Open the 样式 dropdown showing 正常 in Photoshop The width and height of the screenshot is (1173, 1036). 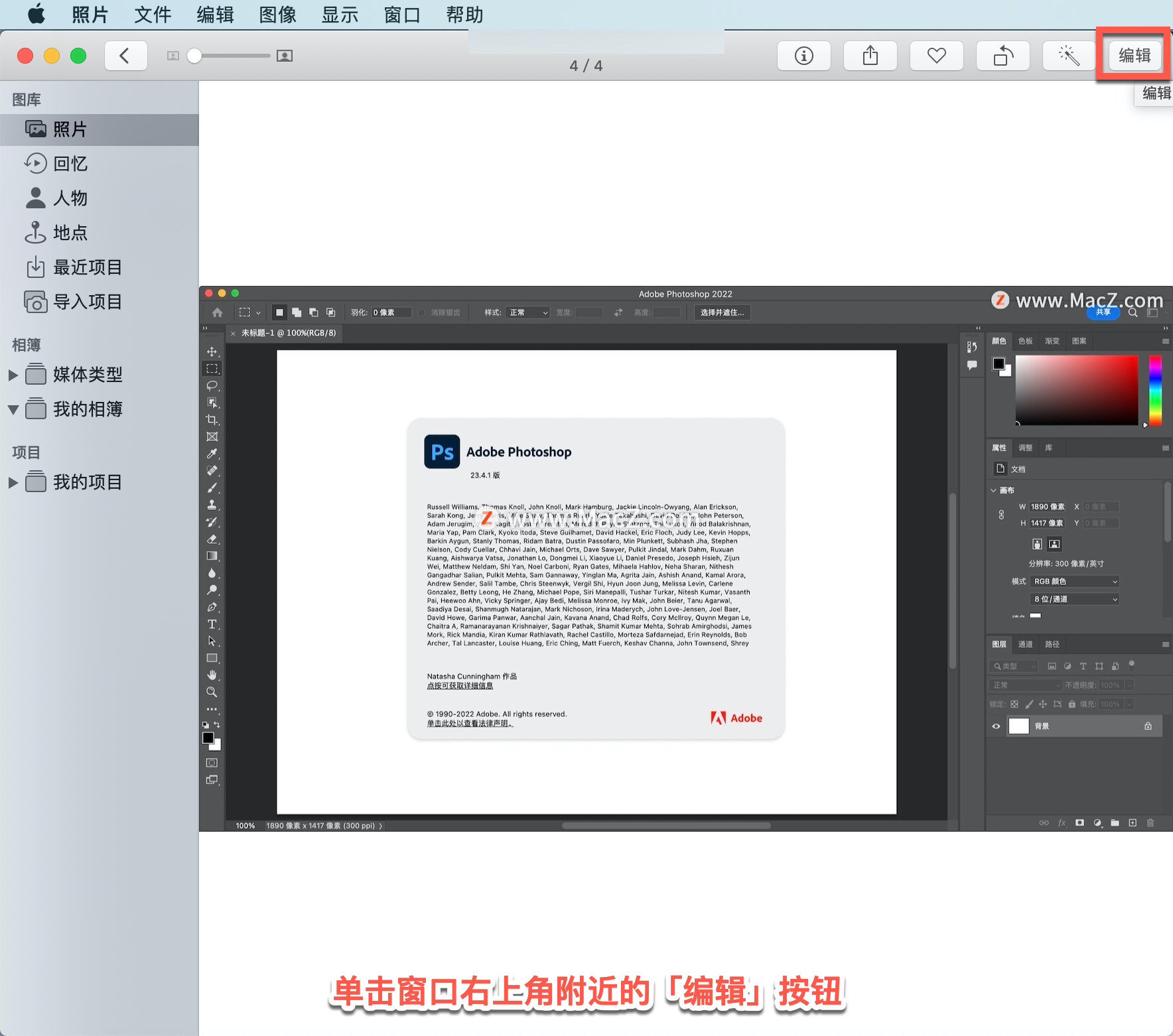(x=527, y=312)
